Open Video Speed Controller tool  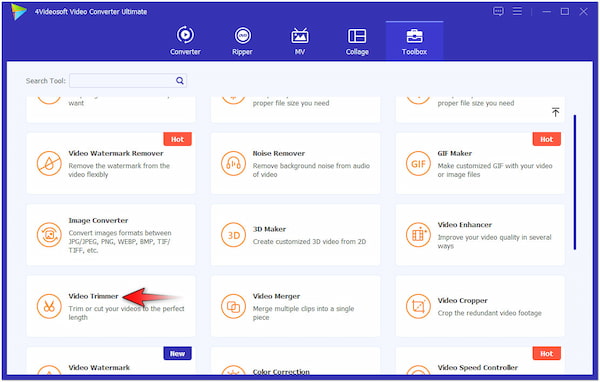pos(480,361)
